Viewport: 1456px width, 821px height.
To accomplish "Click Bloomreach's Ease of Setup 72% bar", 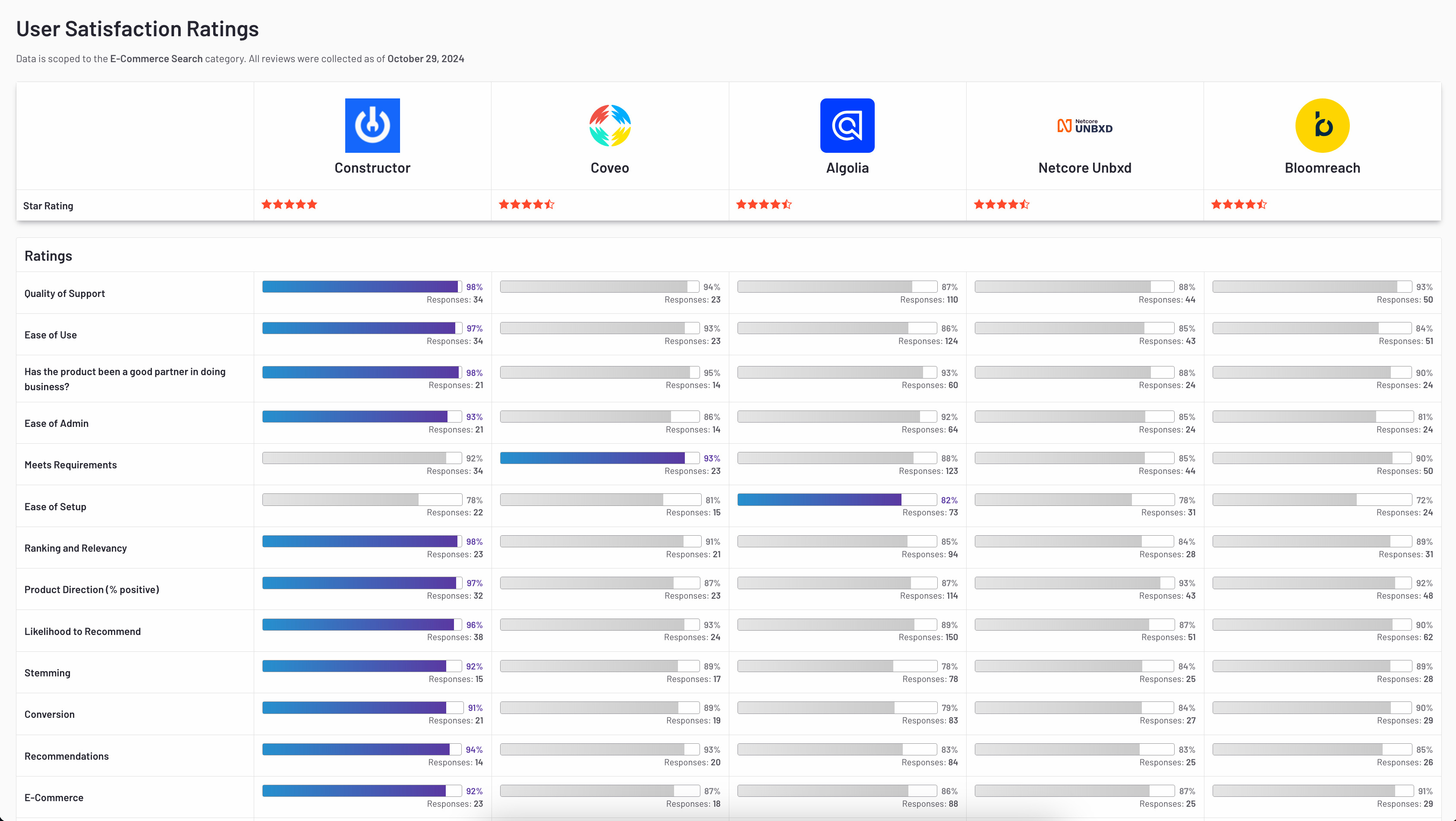I will pos(1312,500).
